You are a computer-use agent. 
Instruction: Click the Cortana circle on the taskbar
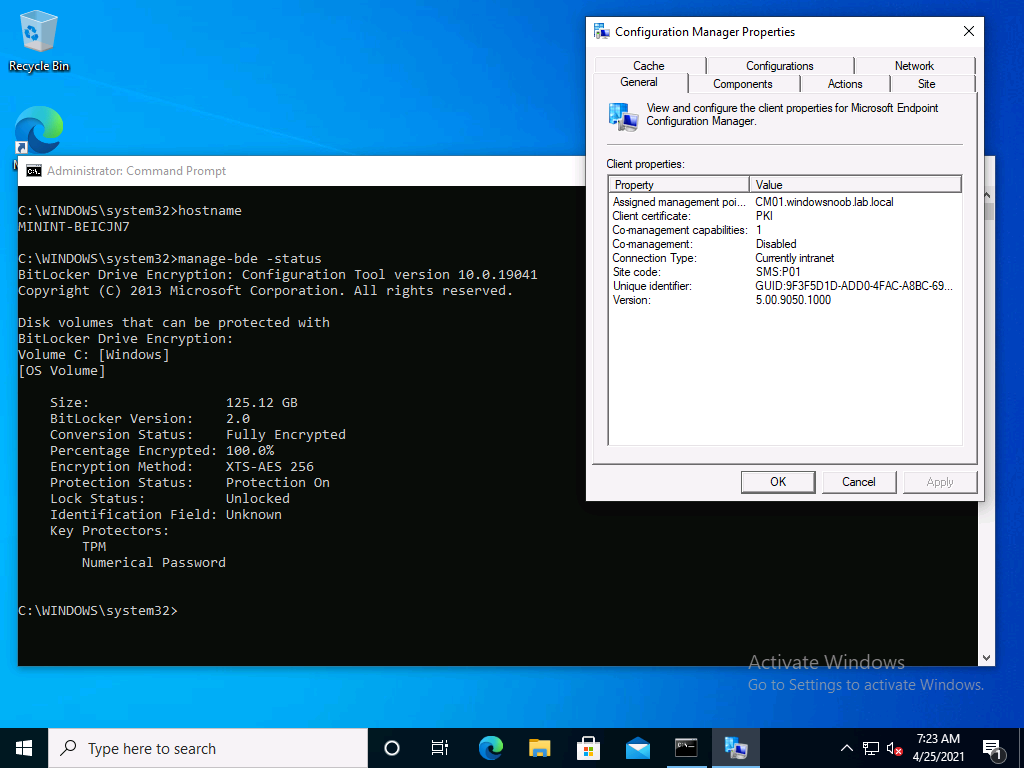tap(392, 748)
